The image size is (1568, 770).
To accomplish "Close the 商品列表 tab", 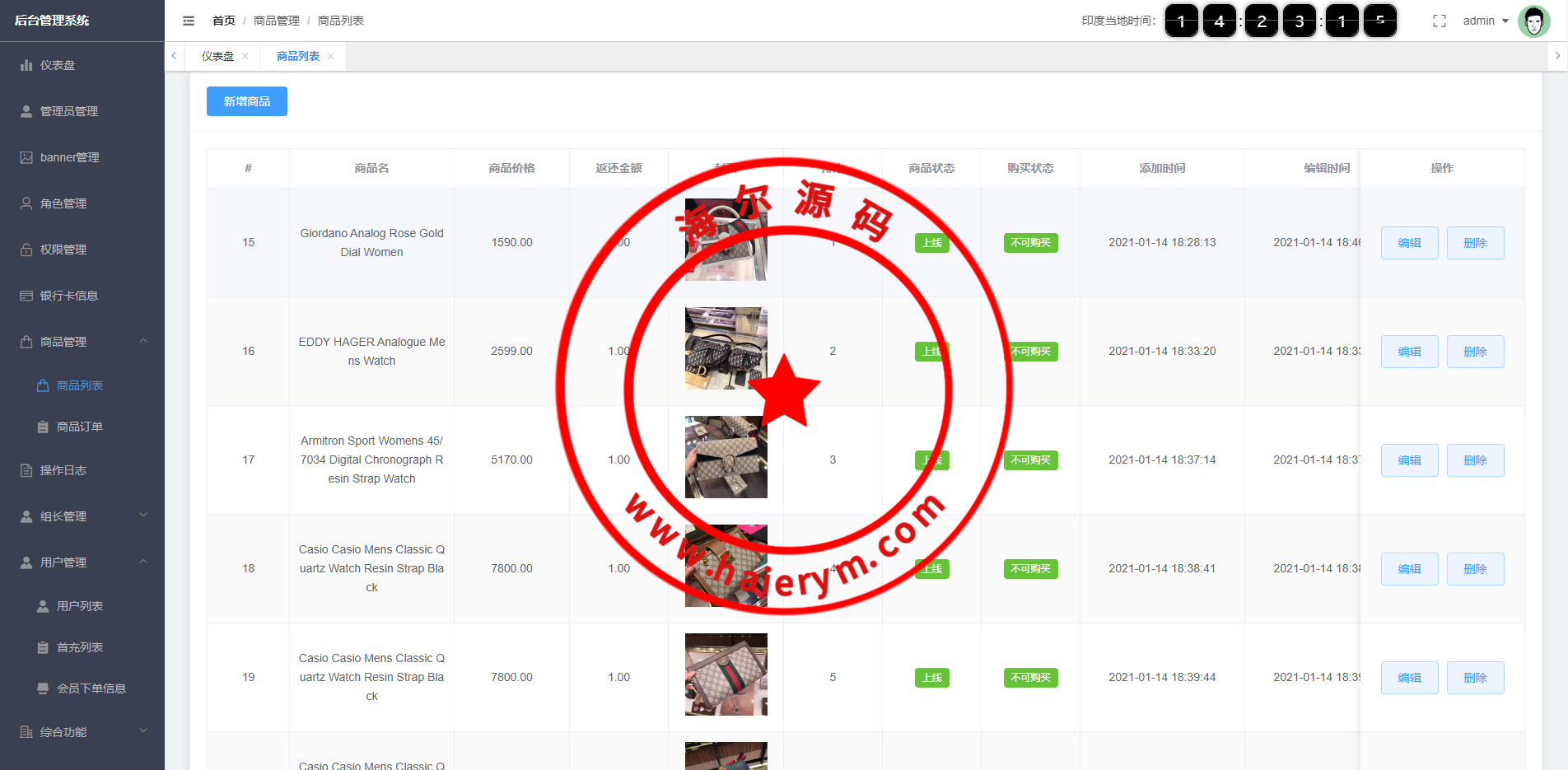I will coord(331,56).
